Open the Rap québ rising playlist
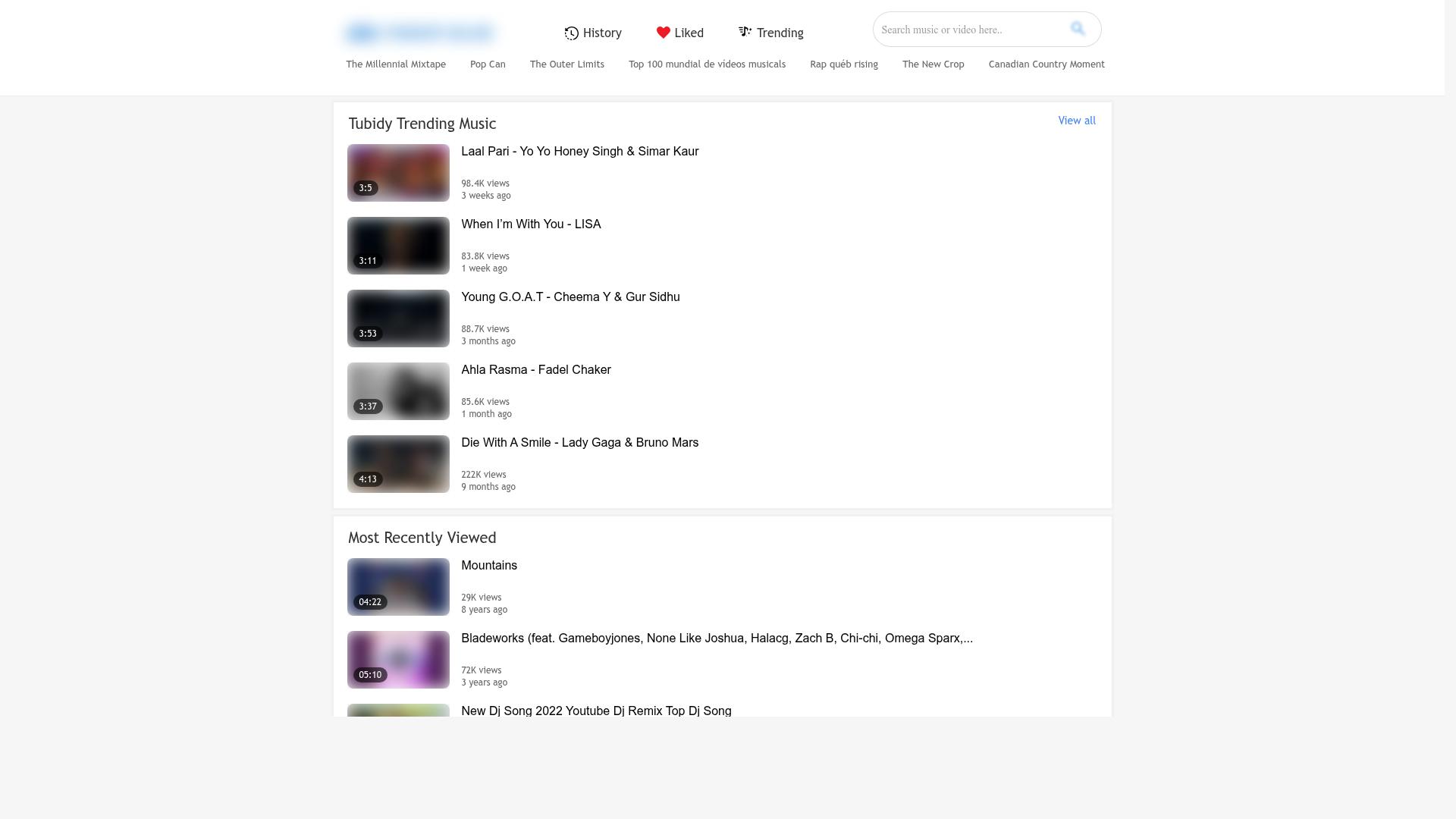This screenshot has height=819, width=1456. 844,64
